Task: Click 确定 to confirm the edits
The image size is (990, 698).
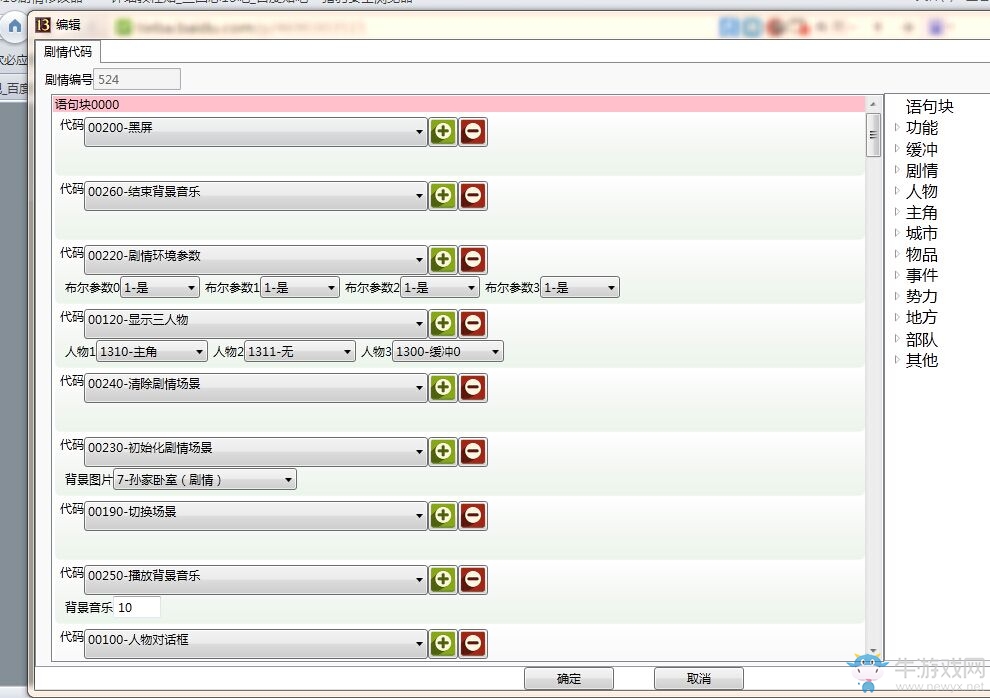Action: click(x=568, y=677)
